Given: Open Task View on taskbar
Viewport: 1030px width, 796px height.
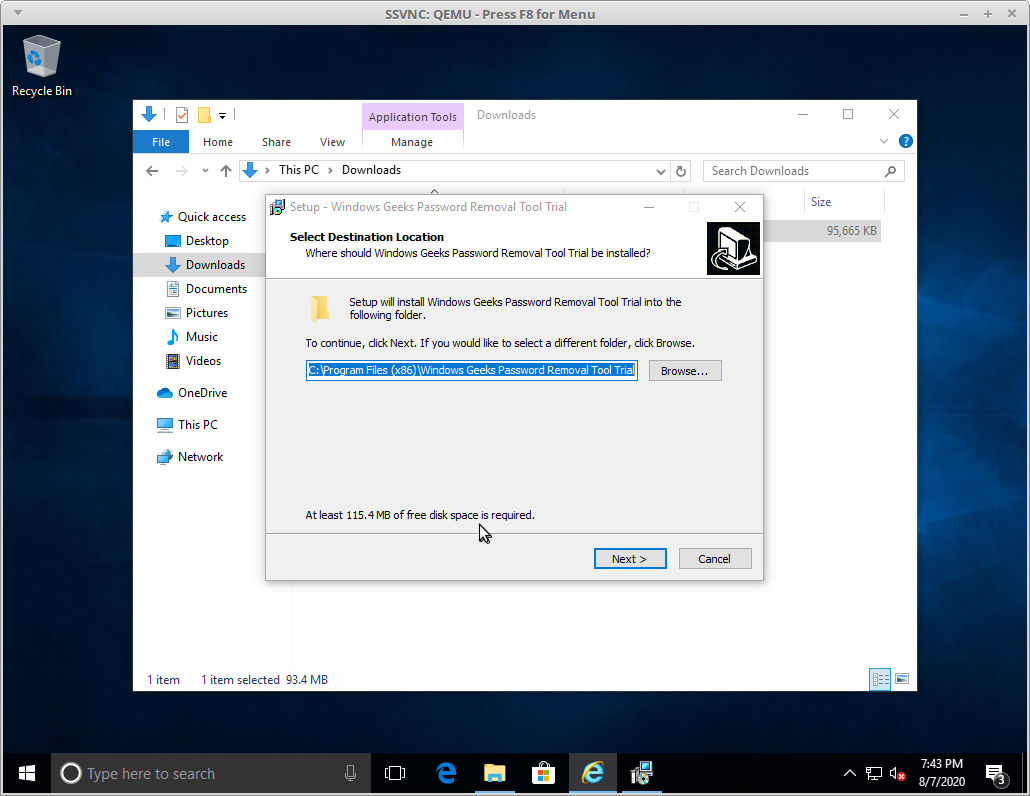Looking at the screenshot, I should click(395, 774).
